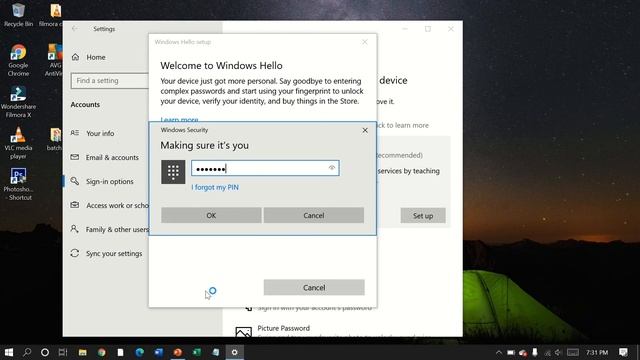Click the PIN keypad icon in Windows Security

pos(173,172)
